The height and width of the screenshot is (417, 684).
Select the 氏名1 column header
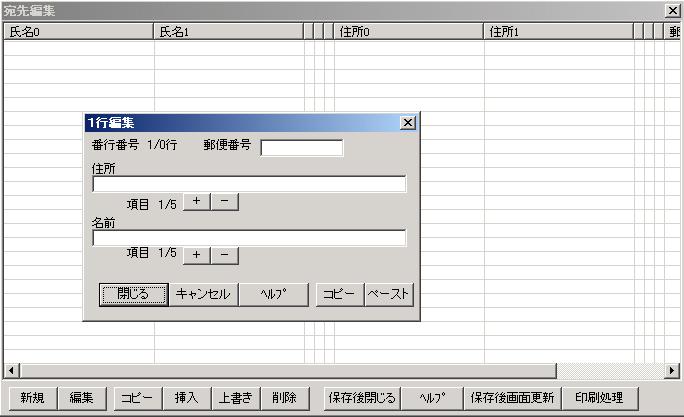[x=228, y=32]
